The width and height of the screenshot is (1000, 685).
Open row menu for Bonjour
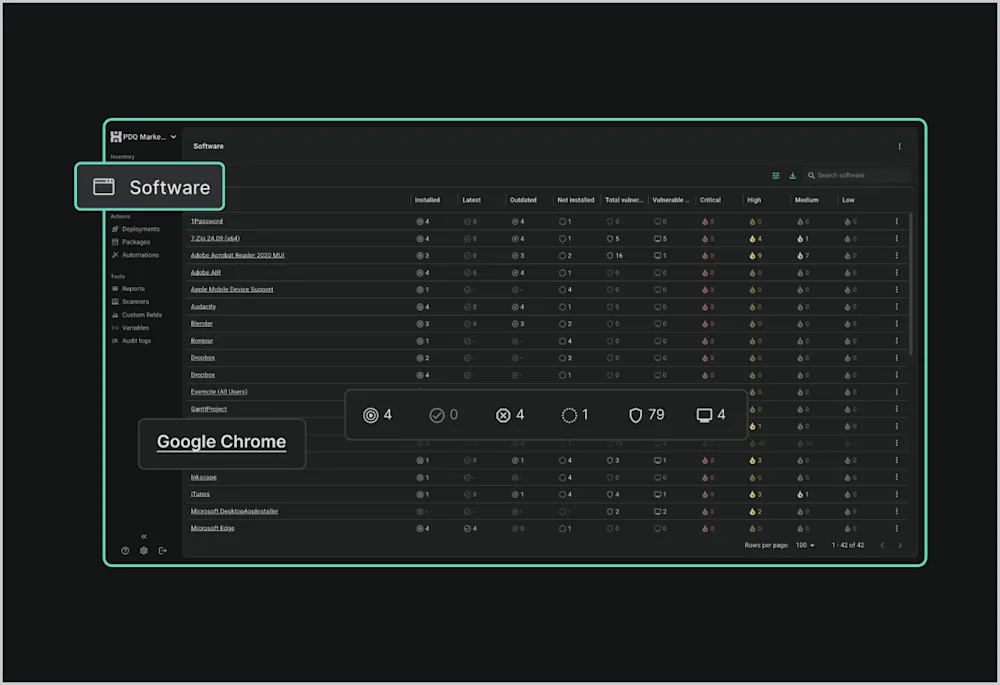pos(896,341)
